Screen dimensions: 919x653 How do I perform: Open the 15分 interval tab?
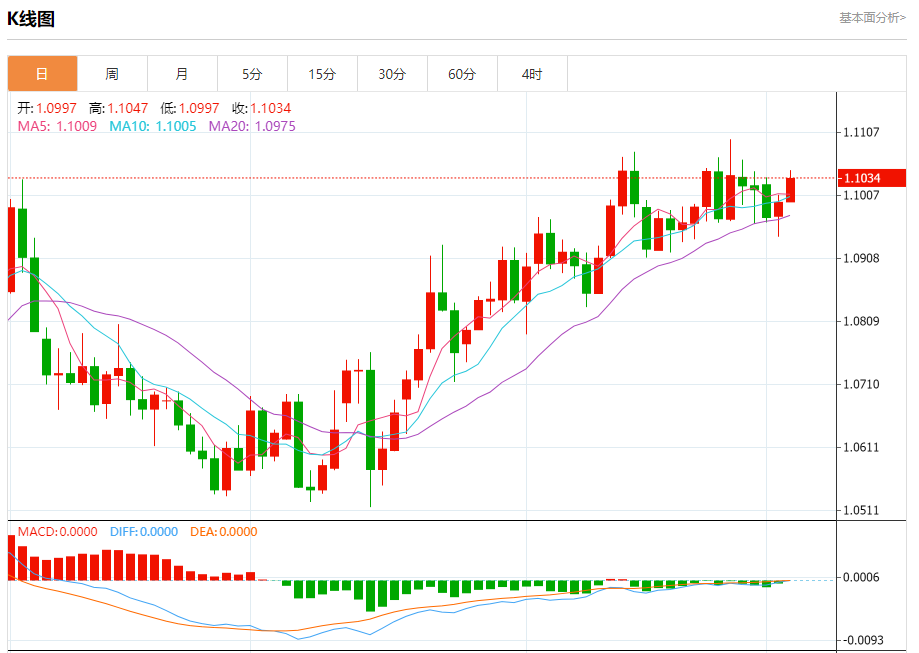(x=322, y=74)
